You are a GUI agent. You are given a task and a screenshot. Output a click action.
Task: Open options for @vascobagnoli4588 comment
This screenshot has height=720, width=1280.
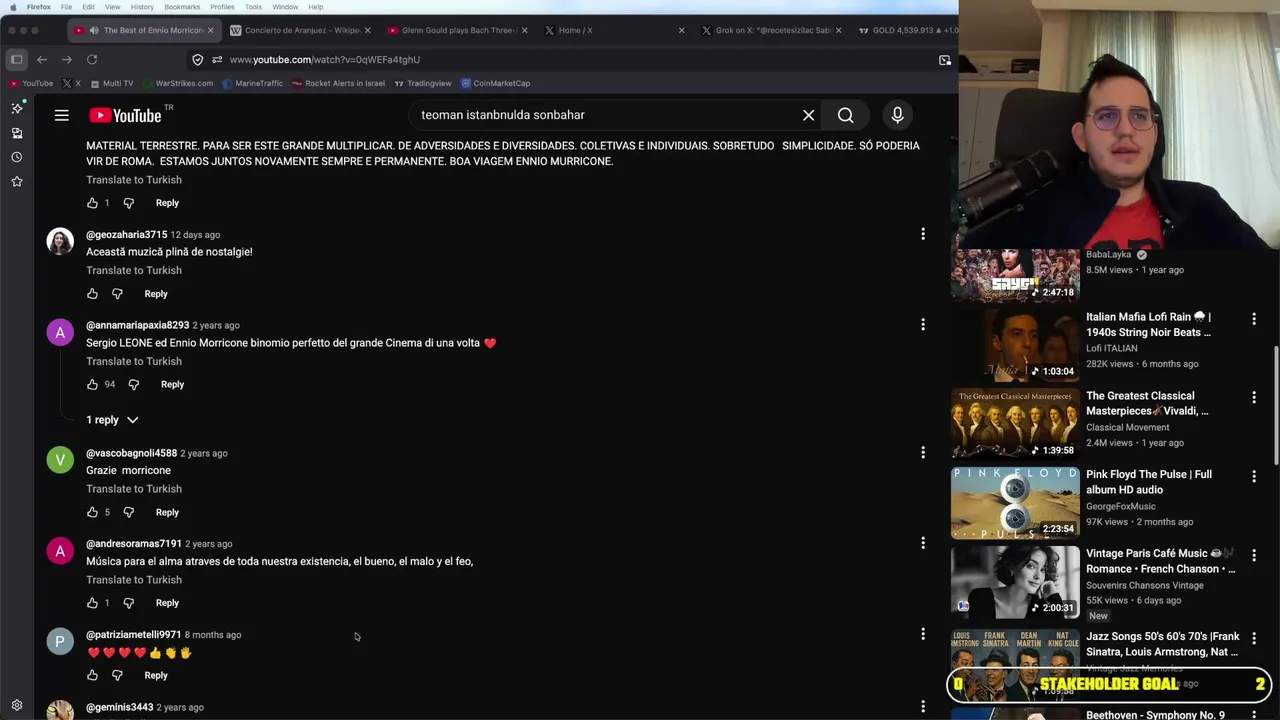pyautogui.click(x=923, y=452)
